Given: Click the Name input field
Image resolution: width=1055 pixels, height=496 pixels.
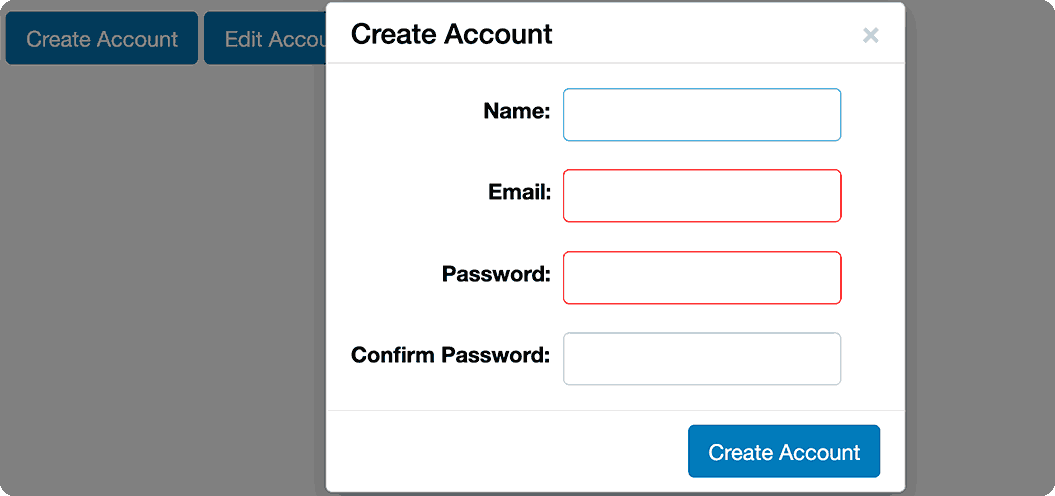Looking at the screenshot, I should coord(702,115).
